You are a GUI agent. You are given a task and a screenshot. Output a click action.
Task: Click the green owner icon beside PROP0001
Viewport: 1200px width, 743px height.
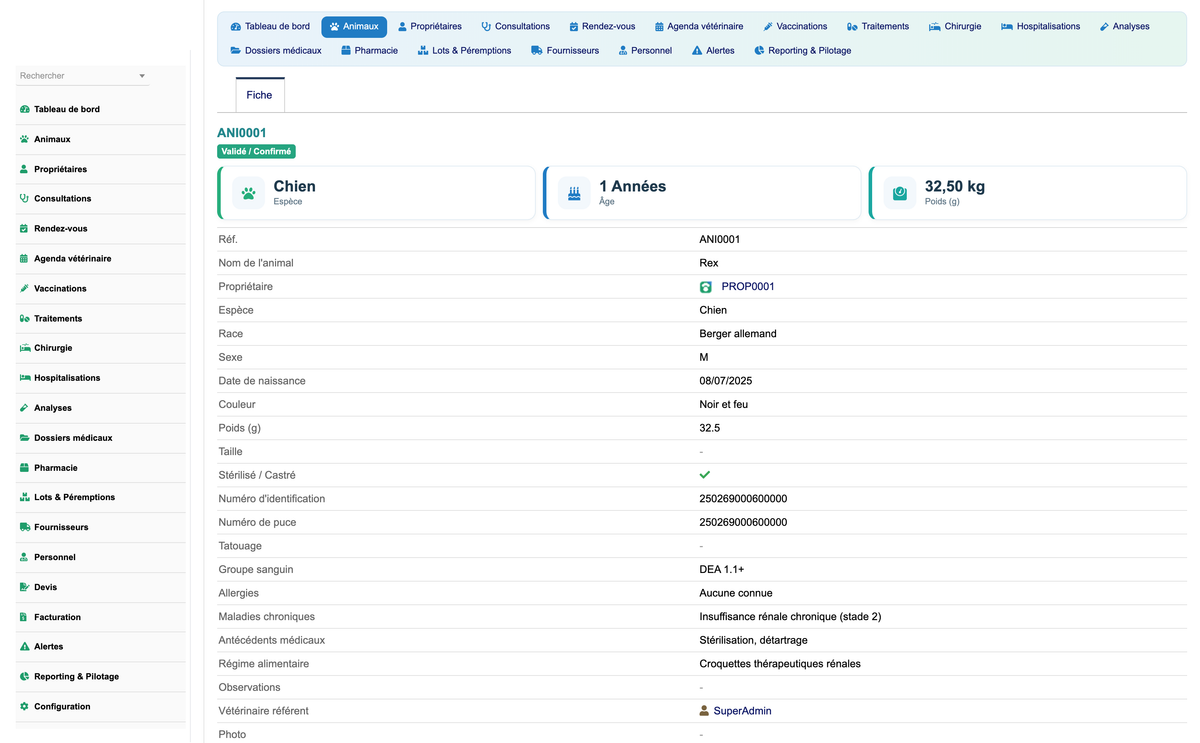point(706,287)
